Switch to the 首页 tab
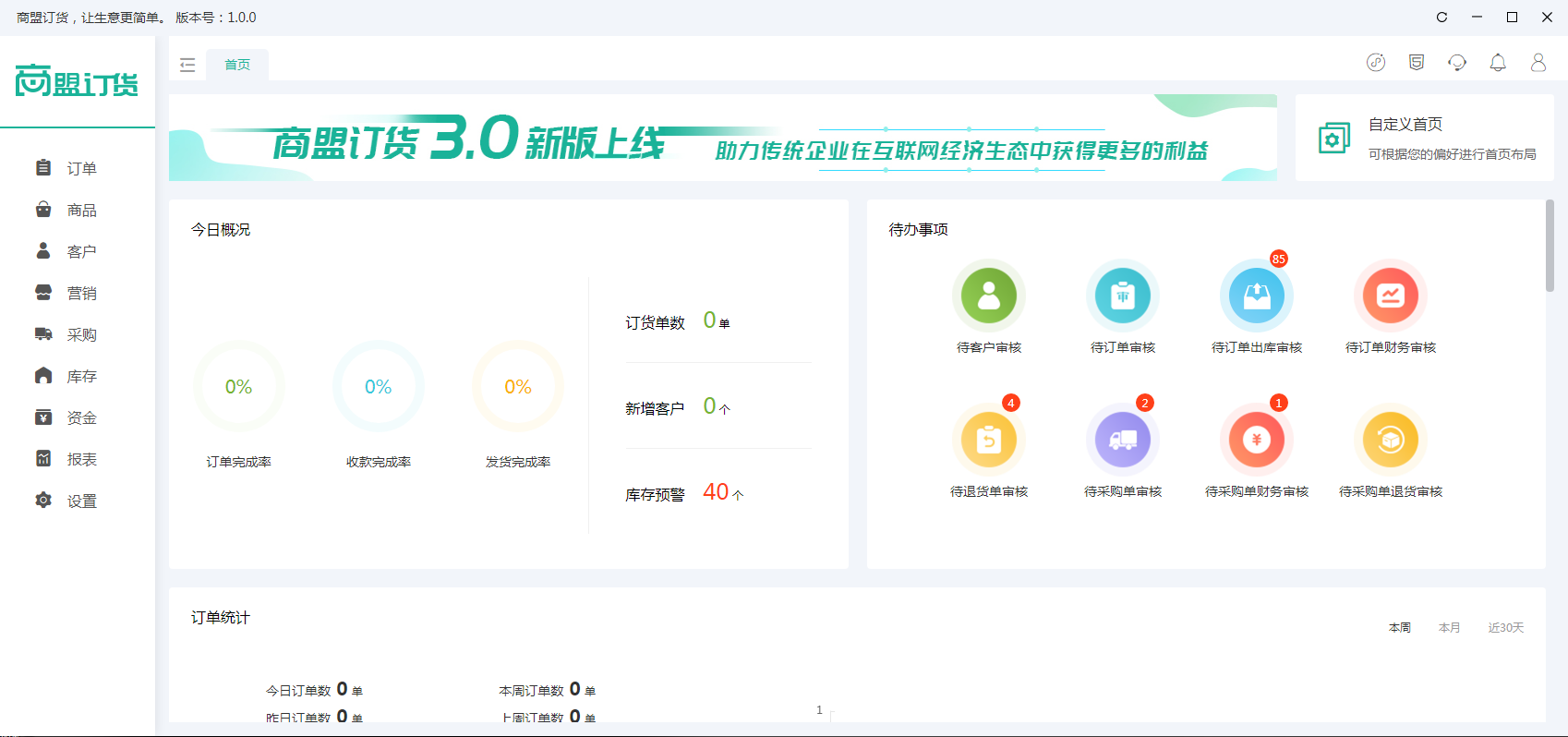1568x737 pixels. 237,65
